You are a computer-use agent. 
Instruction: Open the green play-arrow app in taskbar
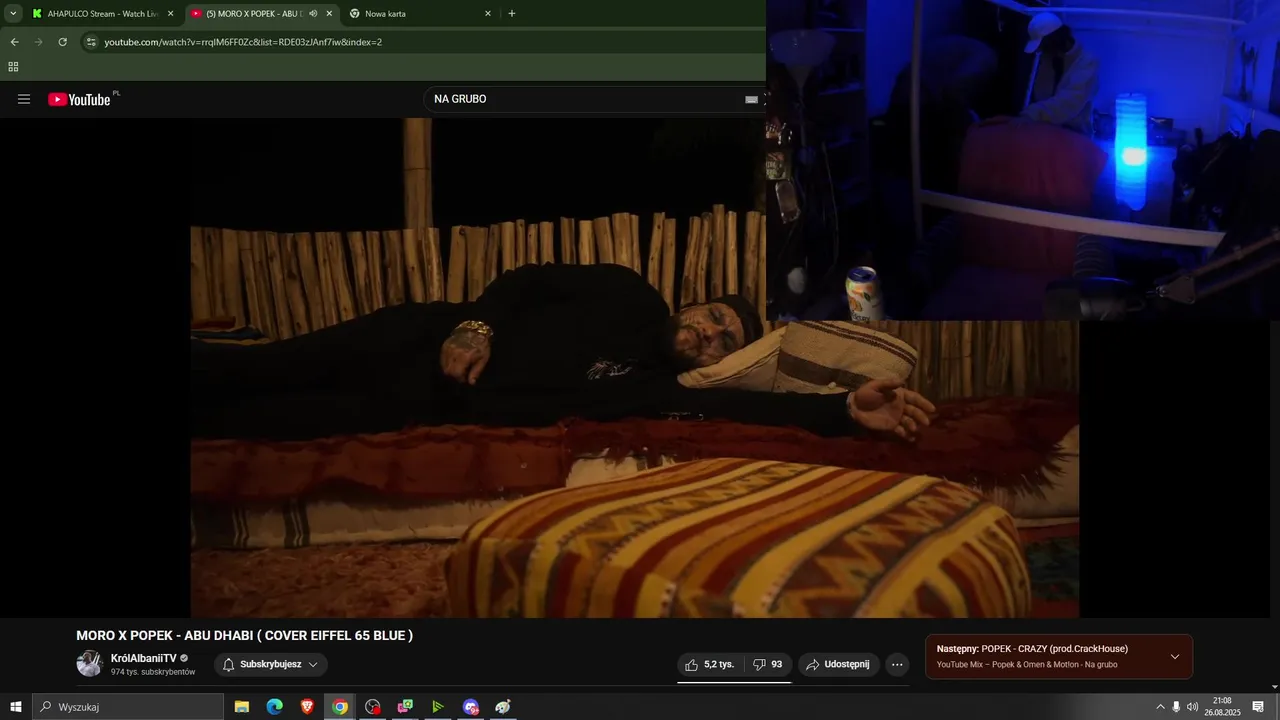tap(438, 707)
